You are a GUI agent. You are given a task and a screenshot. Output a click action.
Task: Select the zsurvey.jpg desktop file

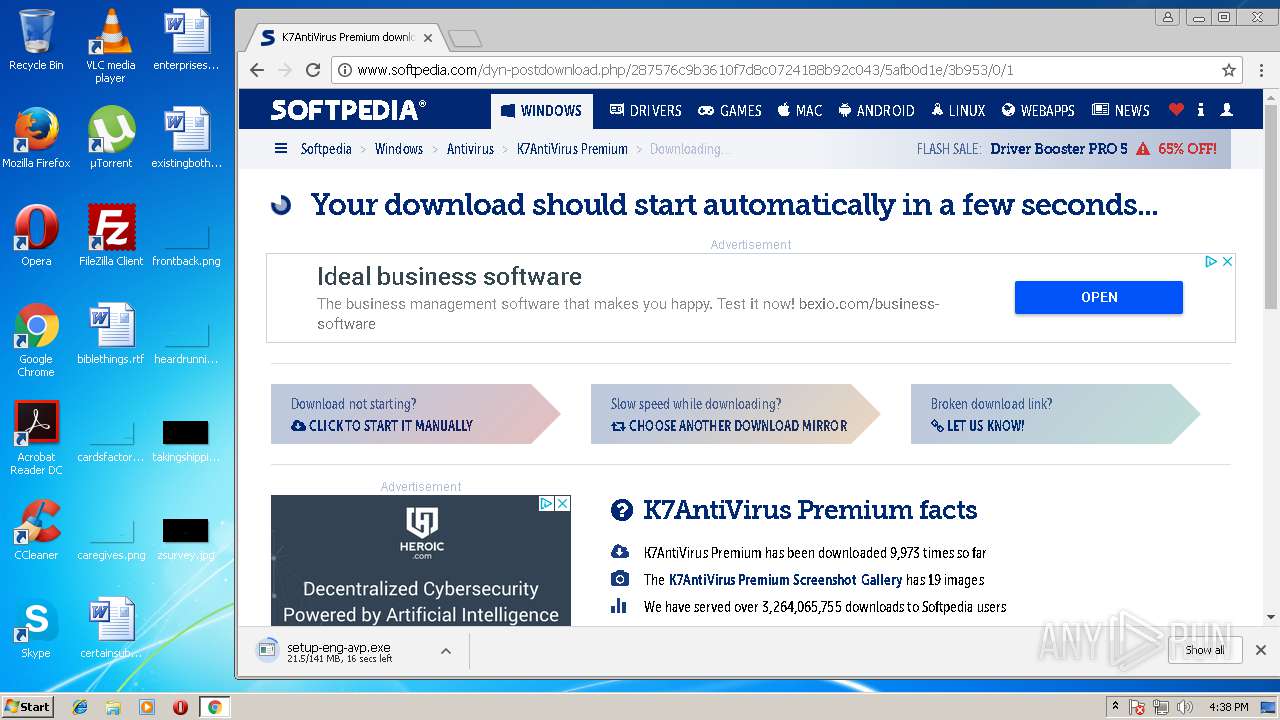[186, 538]
